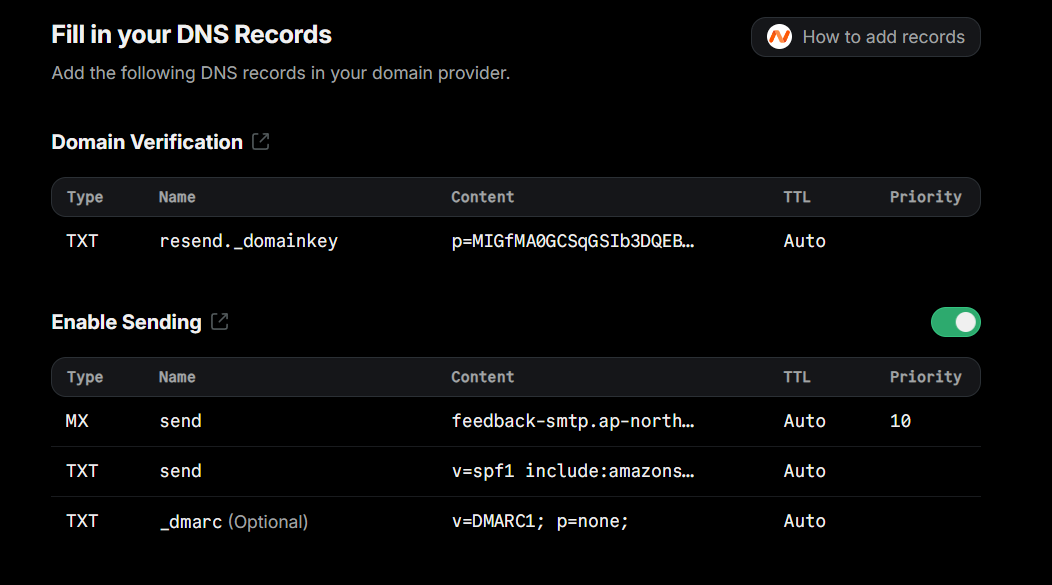Open Domain Verification external link icon
Image resolution: width=1052 pixels, height=585 pixels.
click(x=260, y=142)
